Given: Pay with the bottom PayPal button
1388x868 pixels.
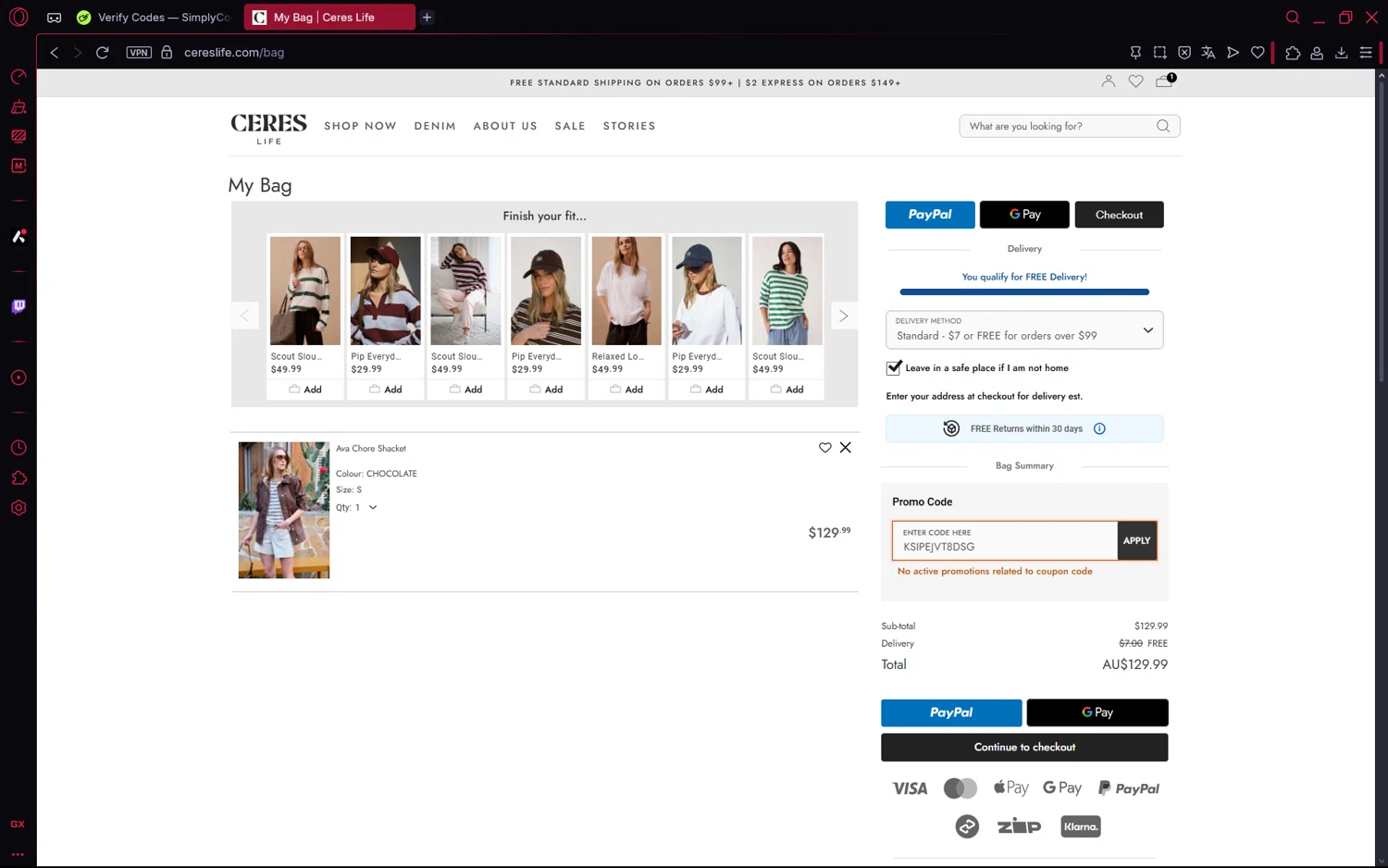Looking at the screenshot, I should point(951,713).
